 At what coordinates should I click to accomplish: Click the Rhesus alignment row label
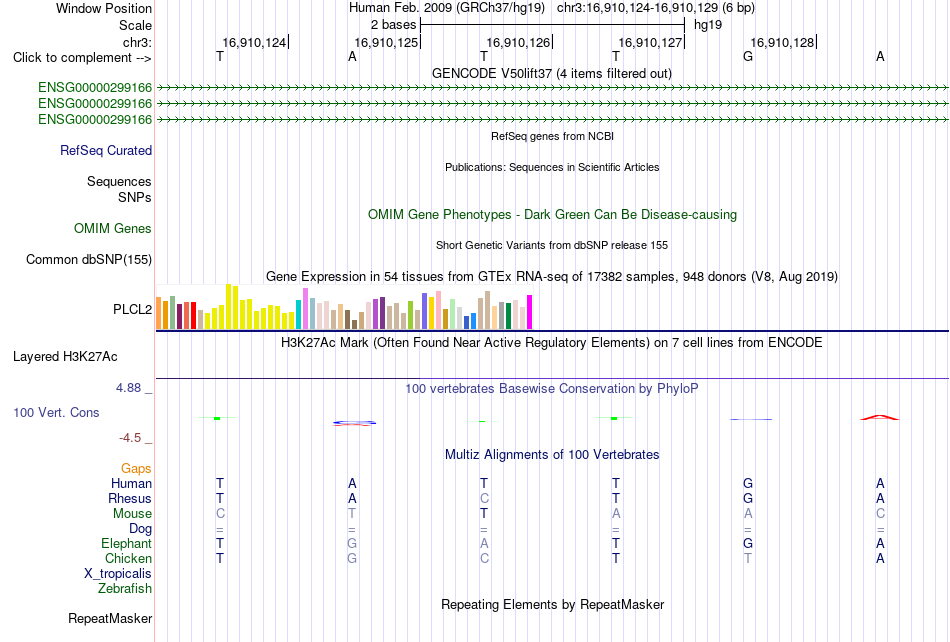pyautogui.click(x=130, y=498)
